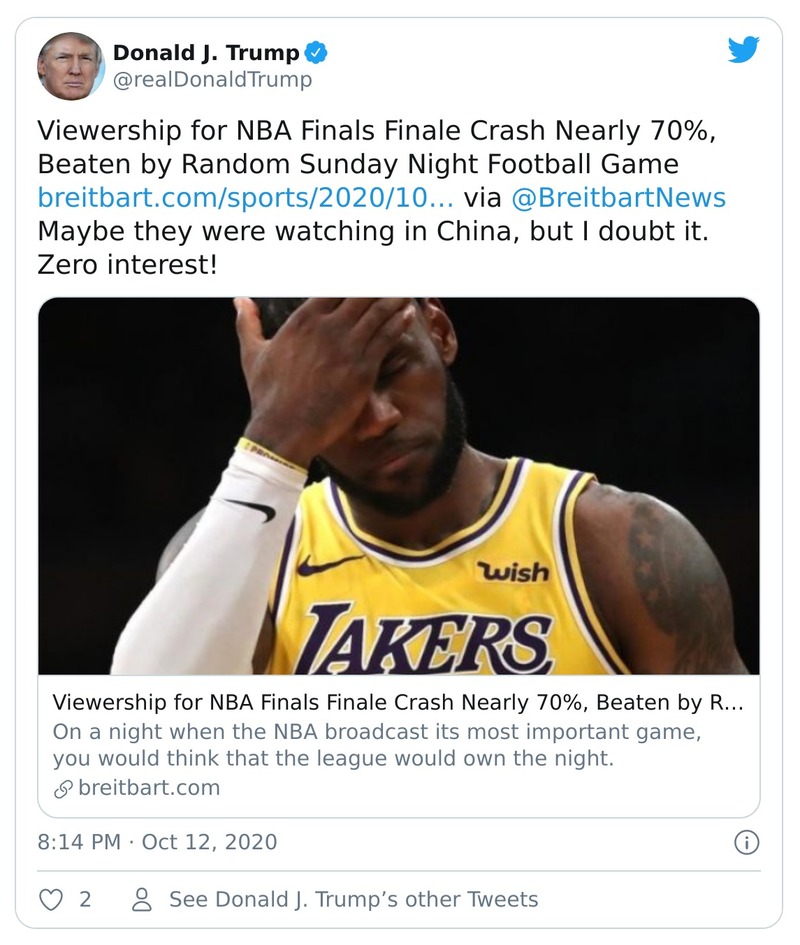The height and width of the screenshot is (945, 800).
Task: Click the like count number 2
Action: pos(85,899)
